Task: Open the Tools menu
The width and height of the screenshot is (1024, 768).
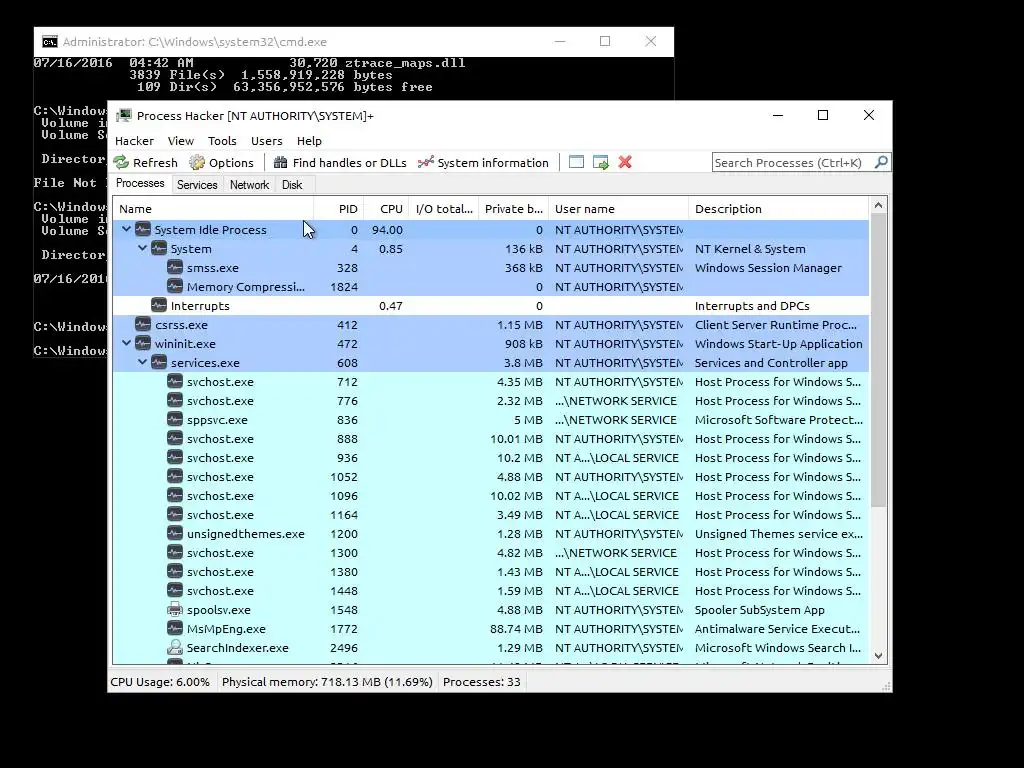Action: [x=222, y=141]
